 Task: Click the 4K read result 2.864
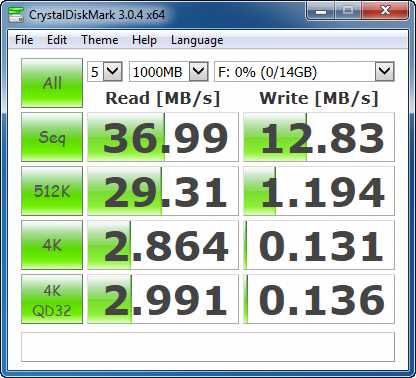(163, 245)
